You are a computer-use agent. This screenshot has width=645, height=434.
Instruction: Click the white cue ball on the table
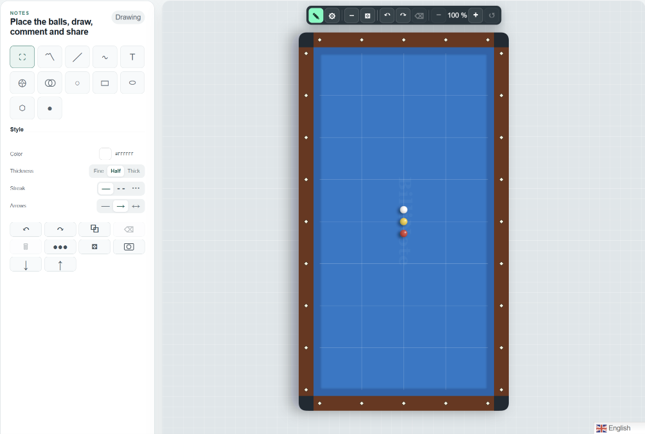404,210
